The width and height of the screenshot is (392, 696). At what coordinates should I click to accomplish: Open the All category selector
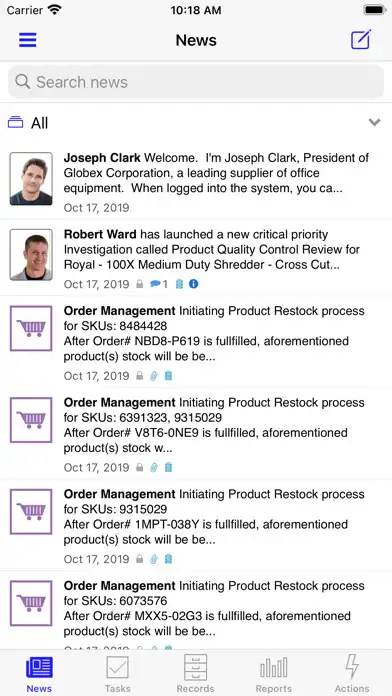click(196, 123)
